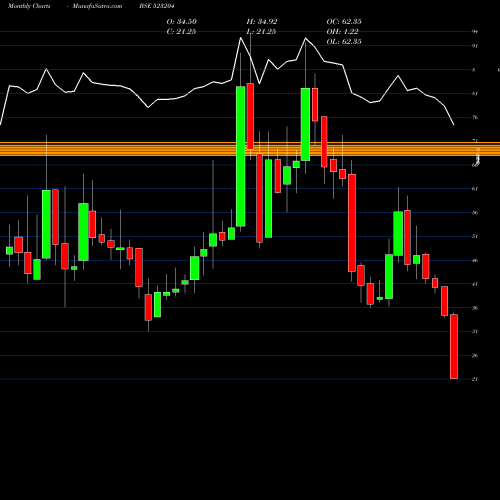Select the 81 price axis label

tap(475, 94)
